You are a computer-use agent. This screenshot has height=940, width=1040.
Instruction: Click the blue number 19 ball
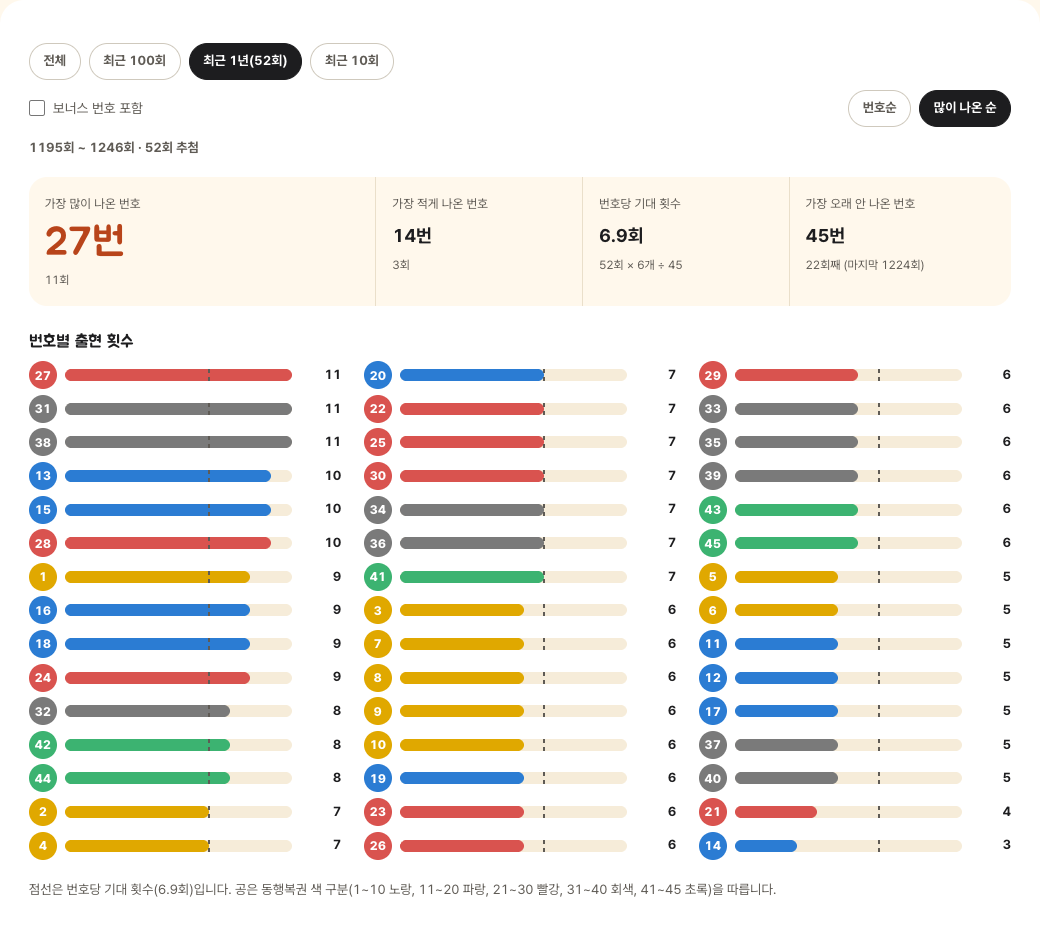pyautogui.click(x=378, y=778)
